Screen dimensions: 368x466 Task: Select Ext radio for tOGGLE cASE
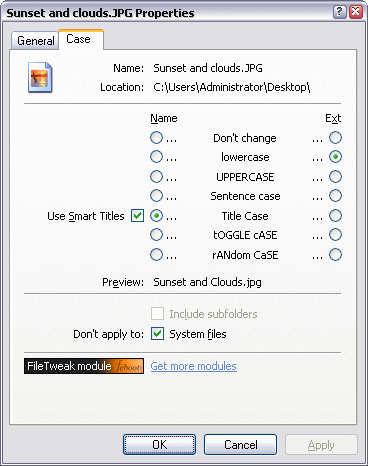(335, 235)
